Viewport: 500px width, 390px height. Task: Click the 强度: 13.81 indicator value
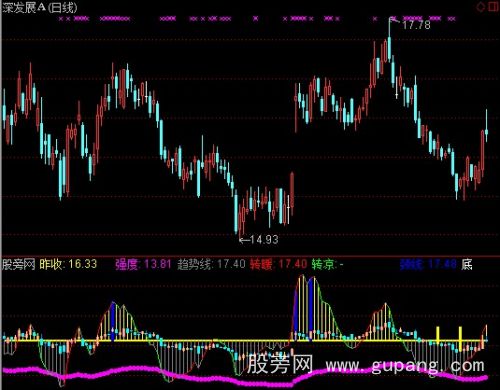[143, 264]
